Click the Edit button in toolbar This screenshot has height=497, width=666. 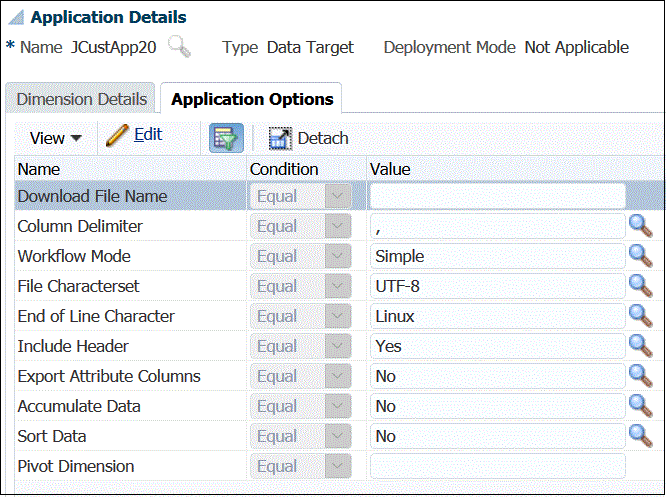tap(135, 135)
